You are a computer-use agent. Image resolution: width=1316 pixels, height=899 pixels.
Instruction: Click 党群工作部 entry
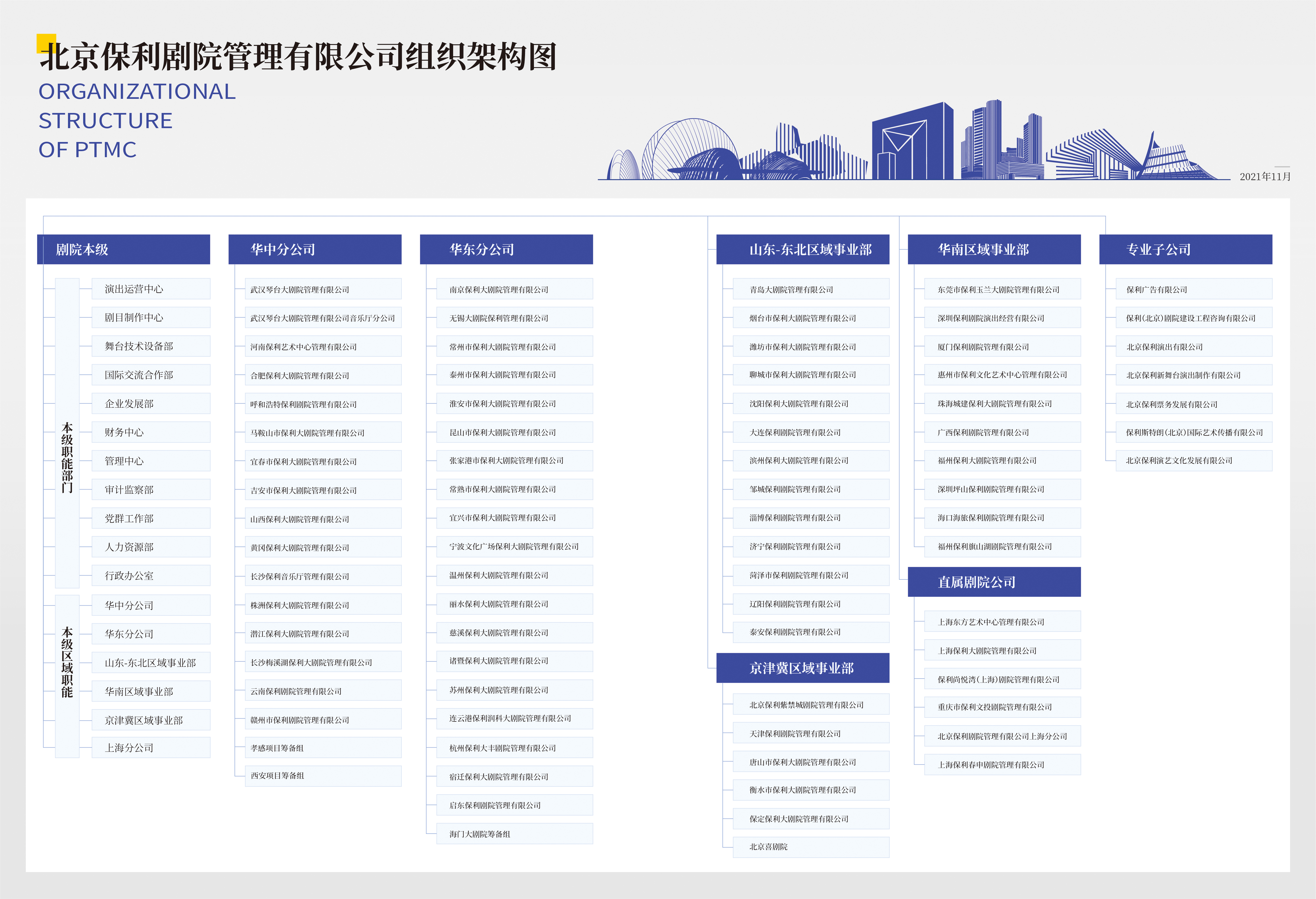pyautogui.click(x=151, y=518)
